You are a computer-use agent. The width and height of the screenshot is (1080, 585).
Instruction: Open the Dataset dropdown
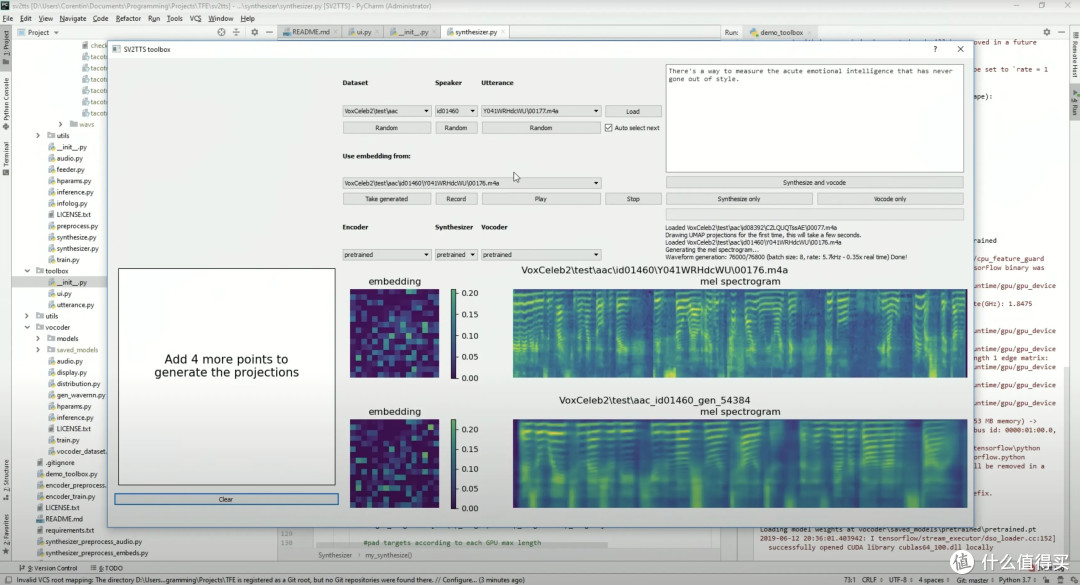386,111
